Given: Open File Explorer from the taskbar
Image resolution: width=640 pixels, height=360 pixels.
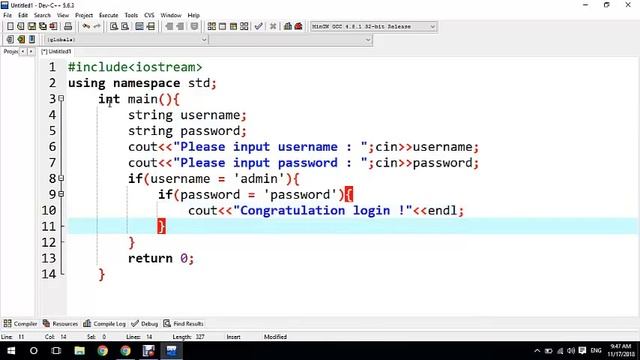Looking at the screenshot, I should click(x=79, y=351).
